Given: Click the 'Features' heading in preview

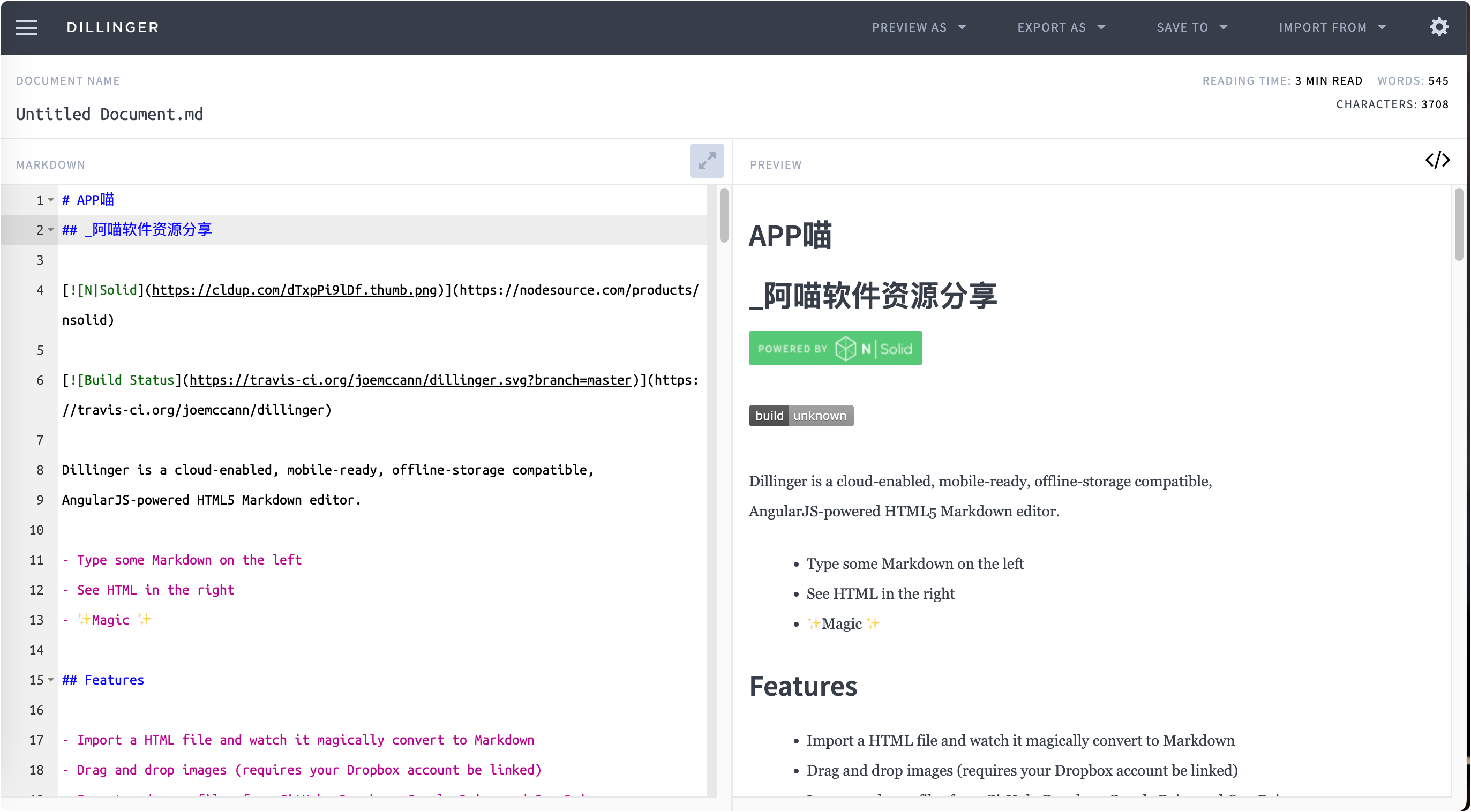Looking at the screenshot, I should tap(802, 686).
